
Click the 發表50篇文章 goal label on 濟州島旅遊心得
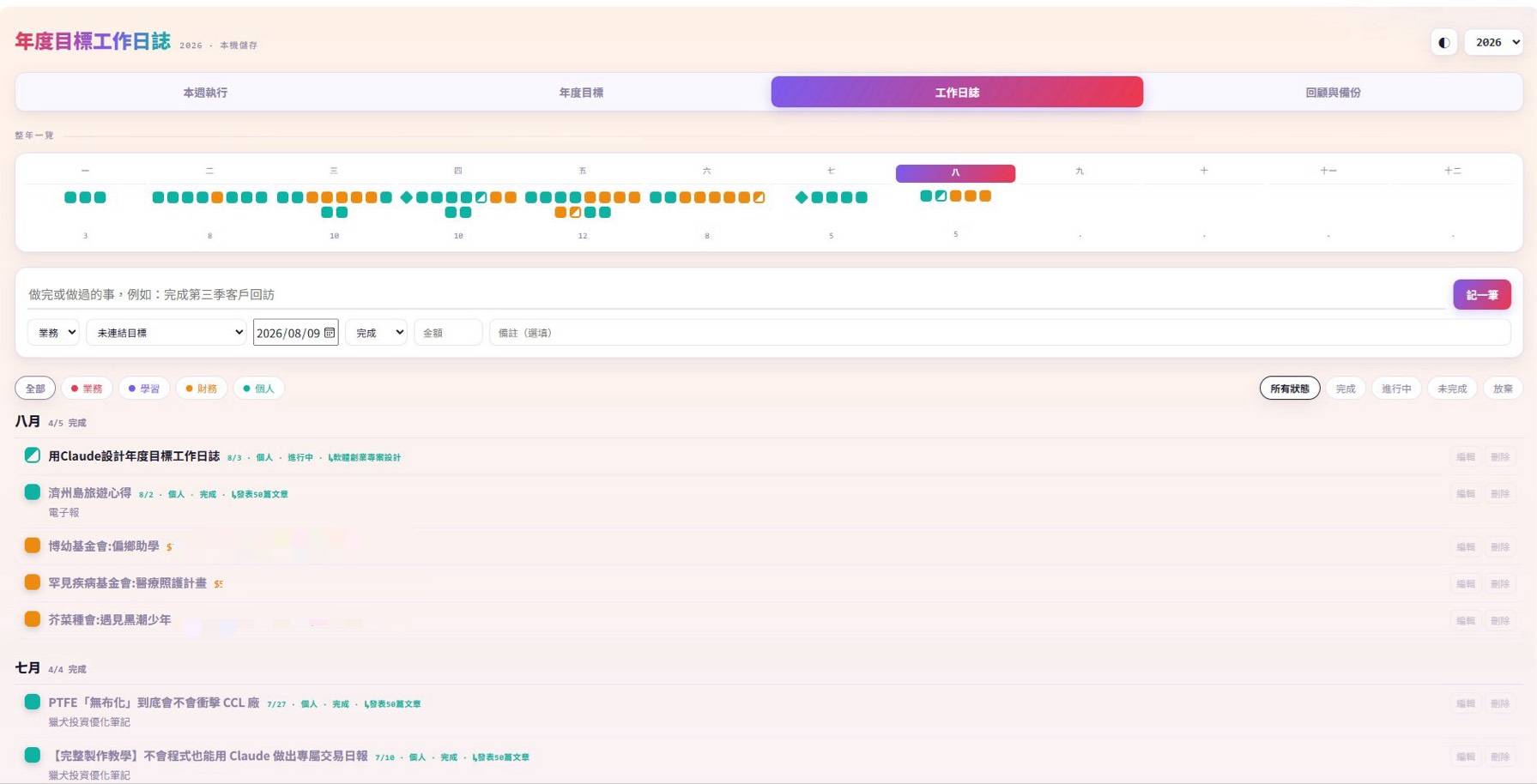click(260, 494)
